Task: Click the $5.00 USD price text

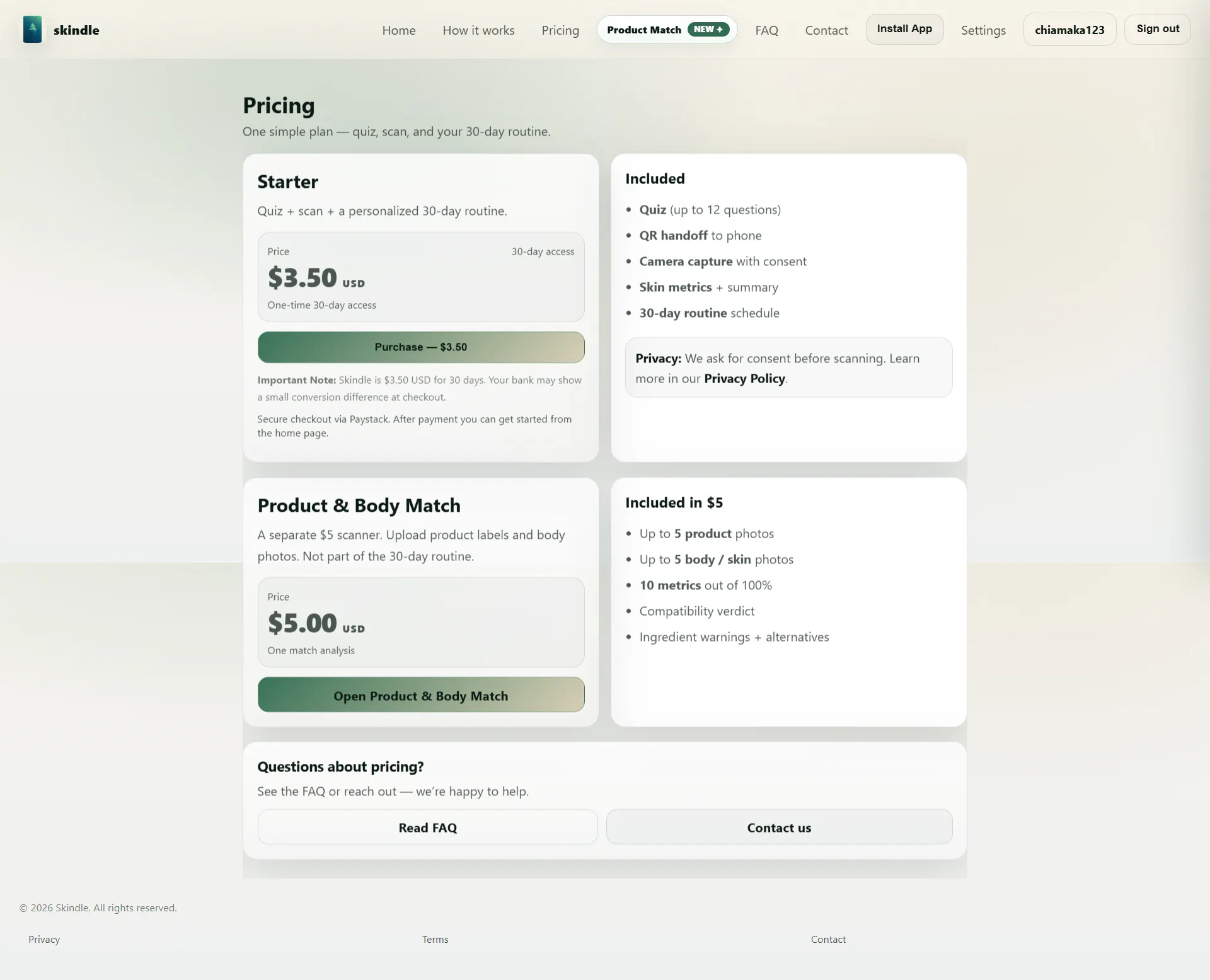Action: point(316,623)
